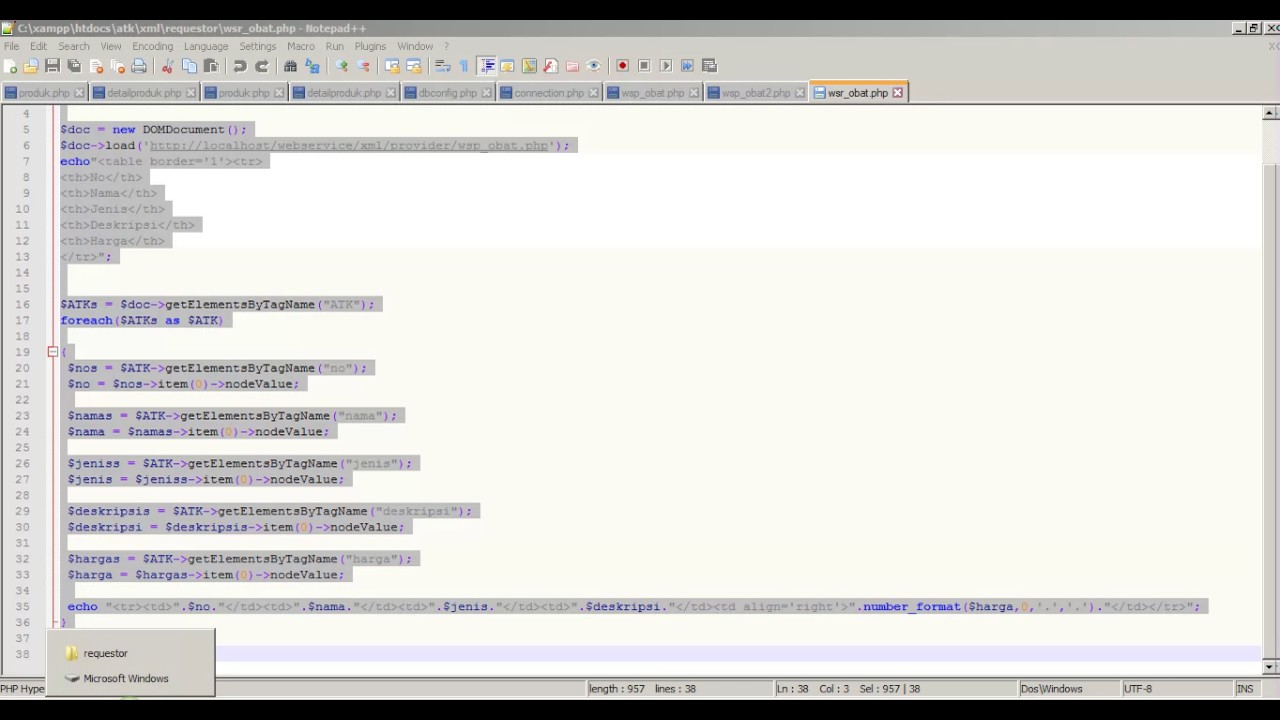Copy the selection with the Copy icon
Screen dimensions: 1280x720
(x=189, y=66)
